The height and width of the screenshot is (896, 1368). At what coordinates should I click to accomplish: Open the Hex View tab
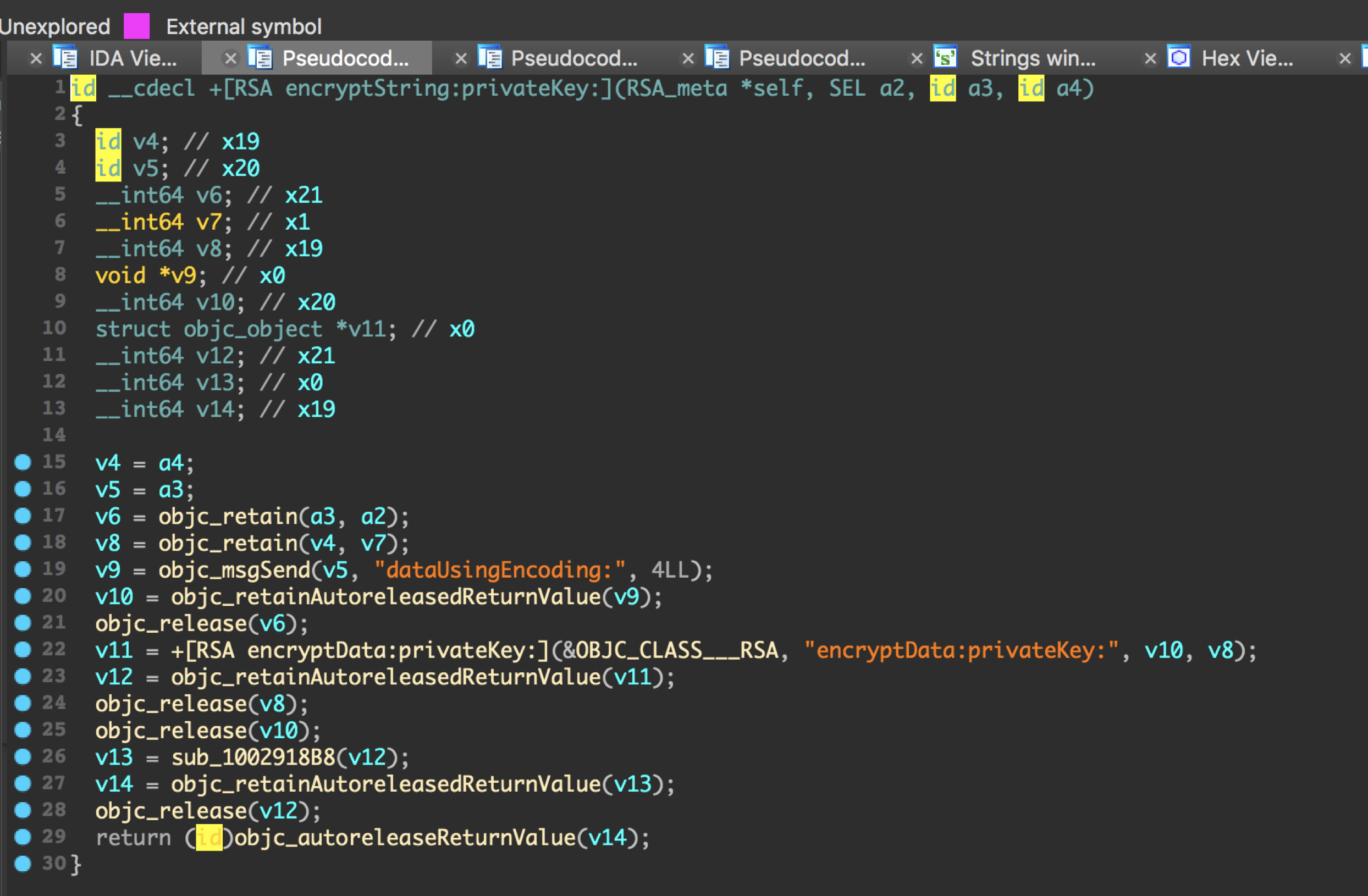(1246, 58)
